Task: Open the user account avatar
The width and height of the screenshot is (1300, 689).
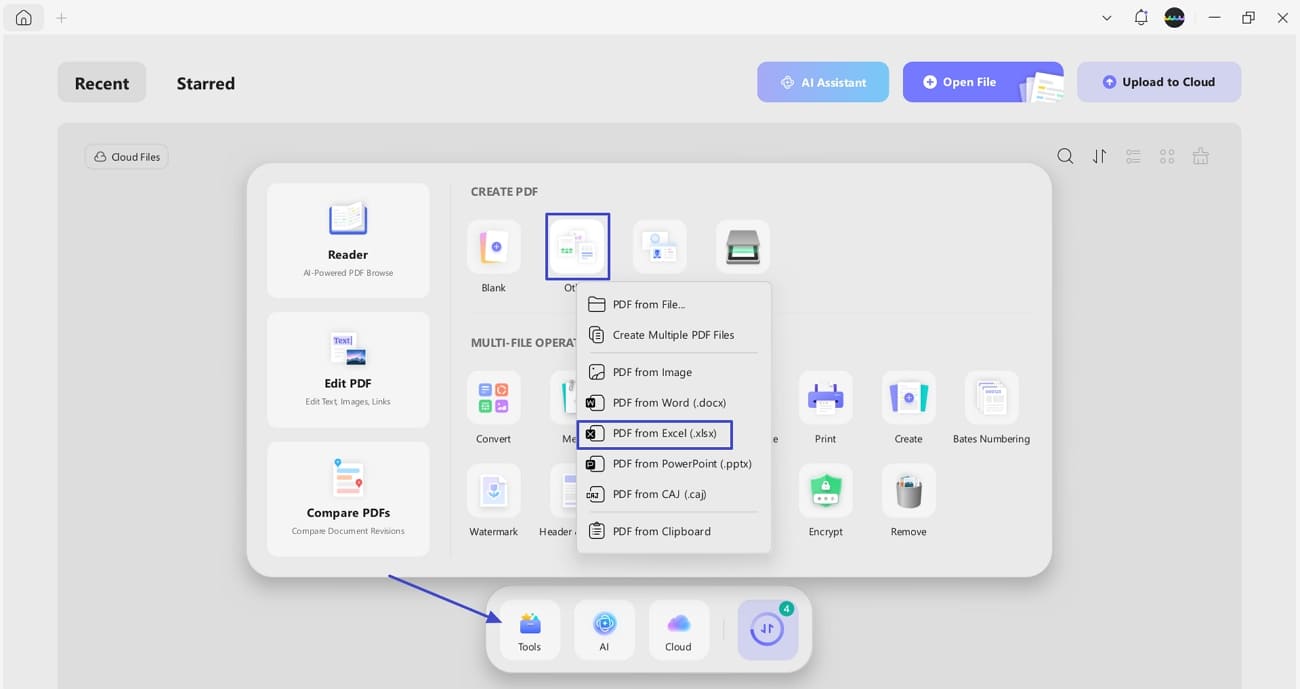Action: point(1175,18)
